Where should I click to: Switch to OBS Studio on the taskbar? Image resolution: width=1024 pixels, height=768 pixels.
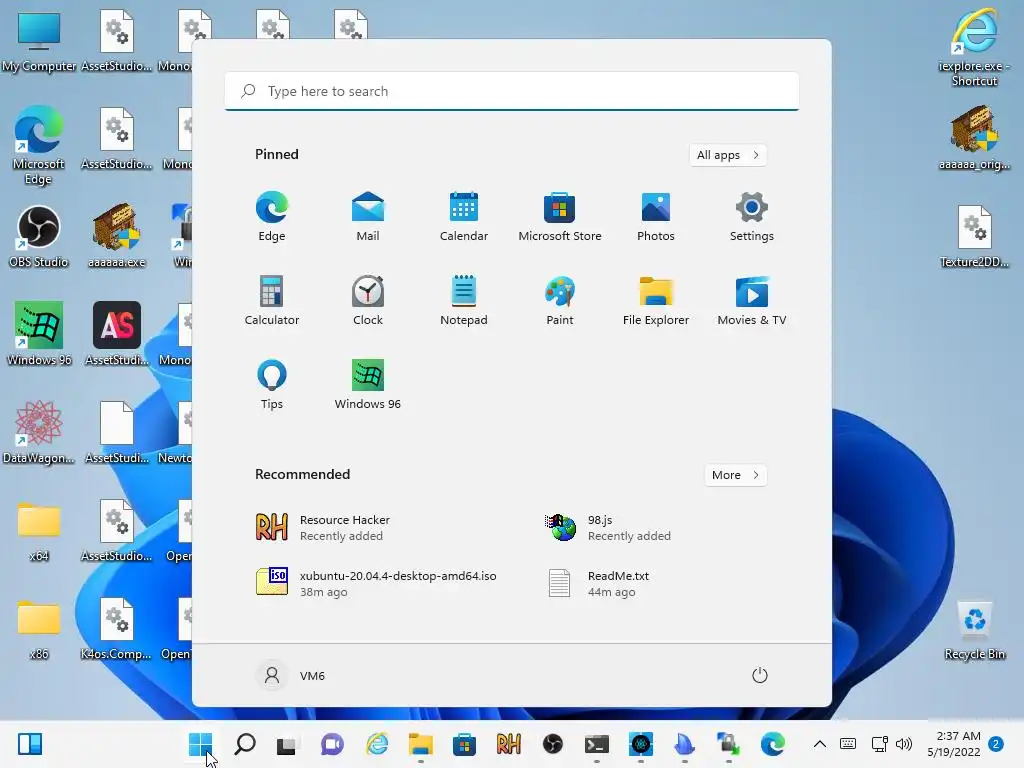pos(552,744)
